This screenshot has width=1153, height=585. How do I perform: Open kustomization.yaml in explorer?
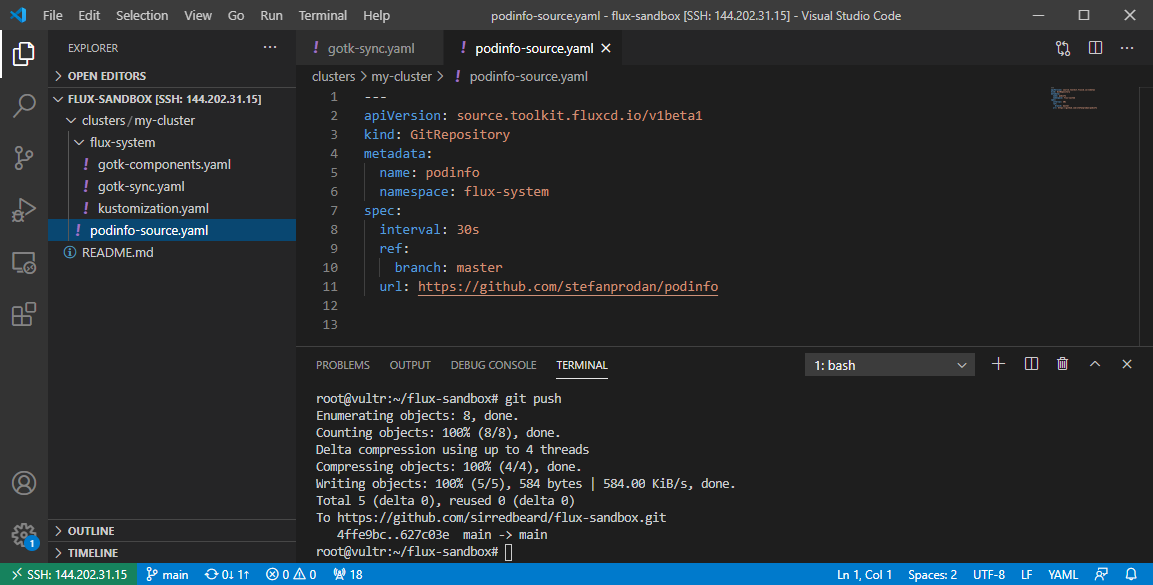(x=172, y=209)
